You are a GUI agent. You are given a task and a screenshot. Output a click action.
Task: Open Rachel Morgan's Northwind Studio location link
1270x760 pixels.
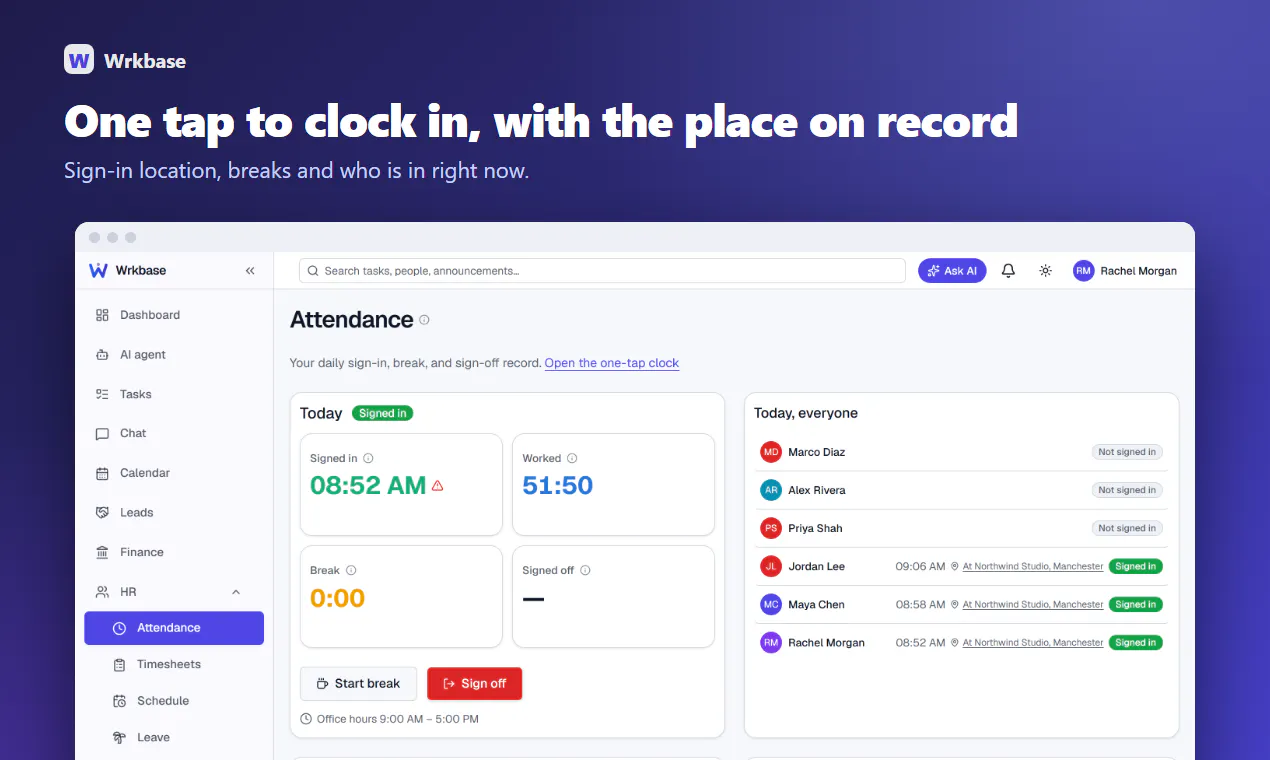(1033, 642)
